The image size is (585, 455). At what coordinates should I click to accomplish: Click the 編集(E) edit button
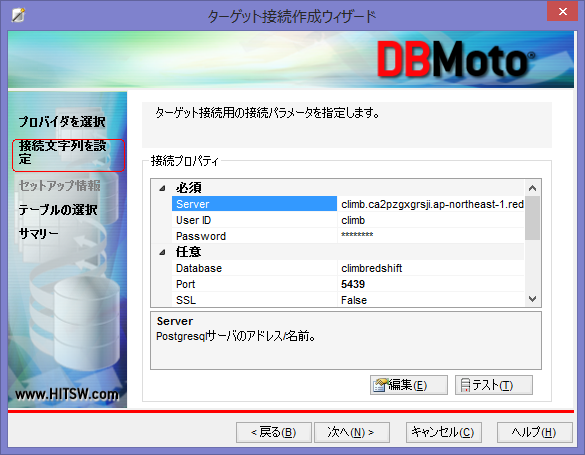coord(409,385)
